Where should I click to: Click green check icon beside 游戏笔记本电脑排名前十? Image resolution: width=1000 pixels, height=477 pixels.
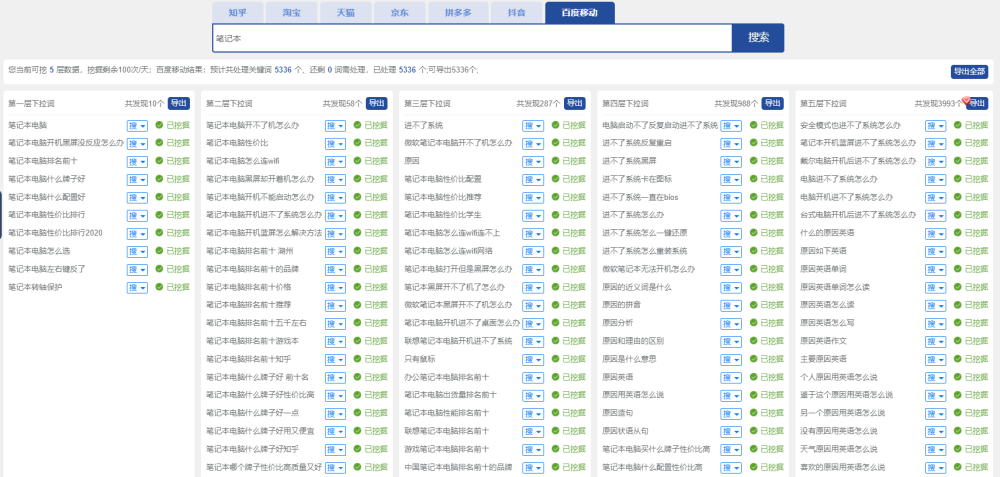point(555,449)
